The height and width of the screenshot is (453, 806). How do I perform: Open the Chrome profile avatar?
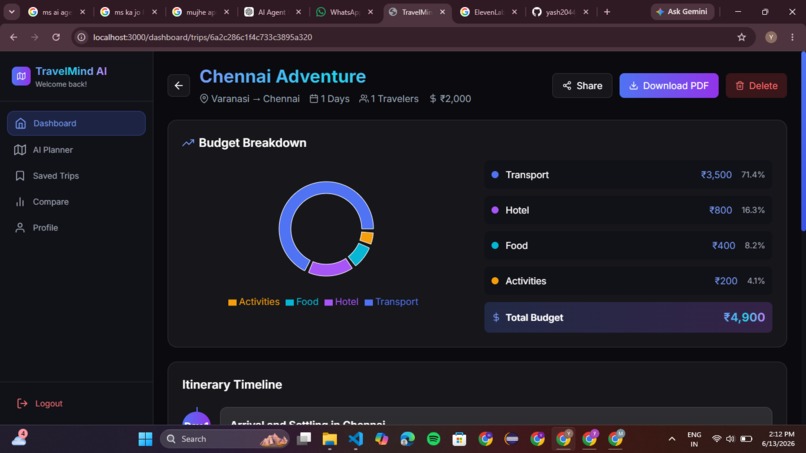pos(771,37)
